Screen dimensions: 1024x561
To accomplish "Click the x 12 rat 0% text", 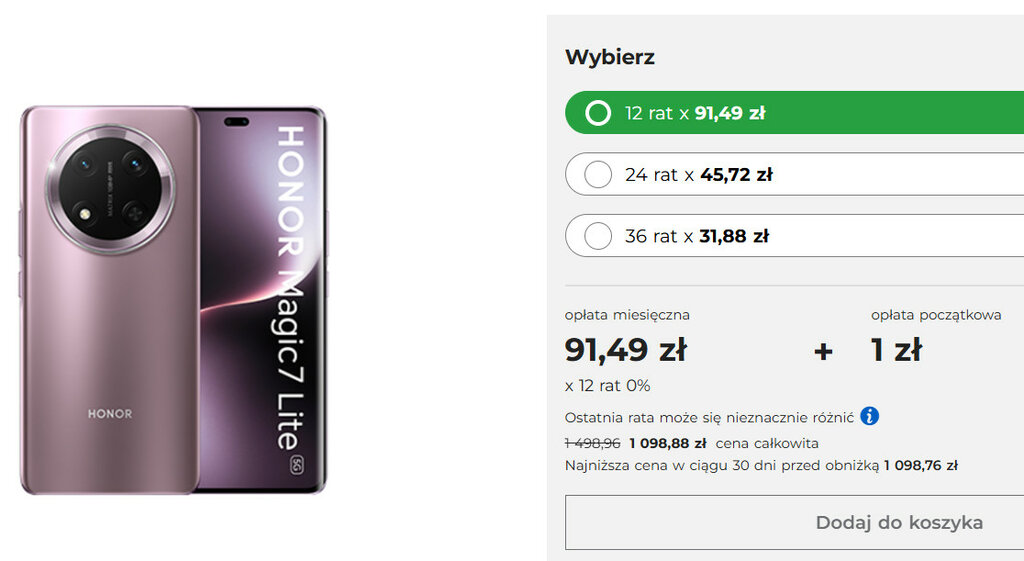I will click(607, 386).
